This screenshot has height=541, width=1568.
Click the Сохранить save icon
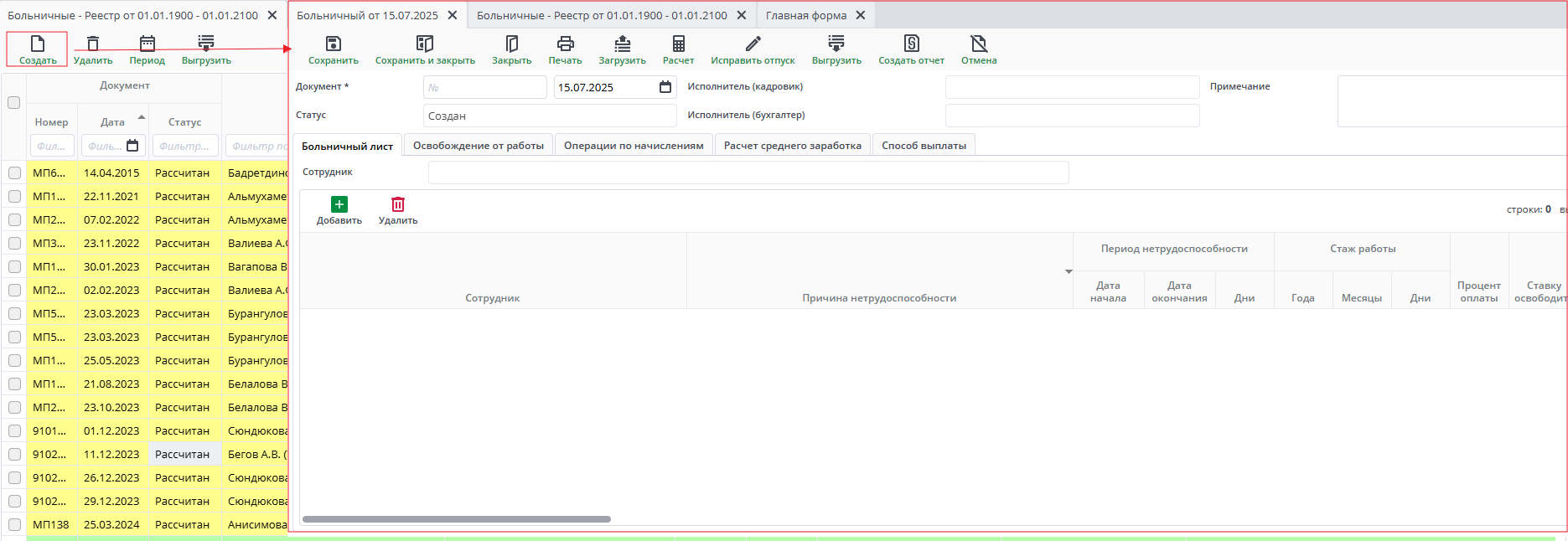(x=333, y=44)
